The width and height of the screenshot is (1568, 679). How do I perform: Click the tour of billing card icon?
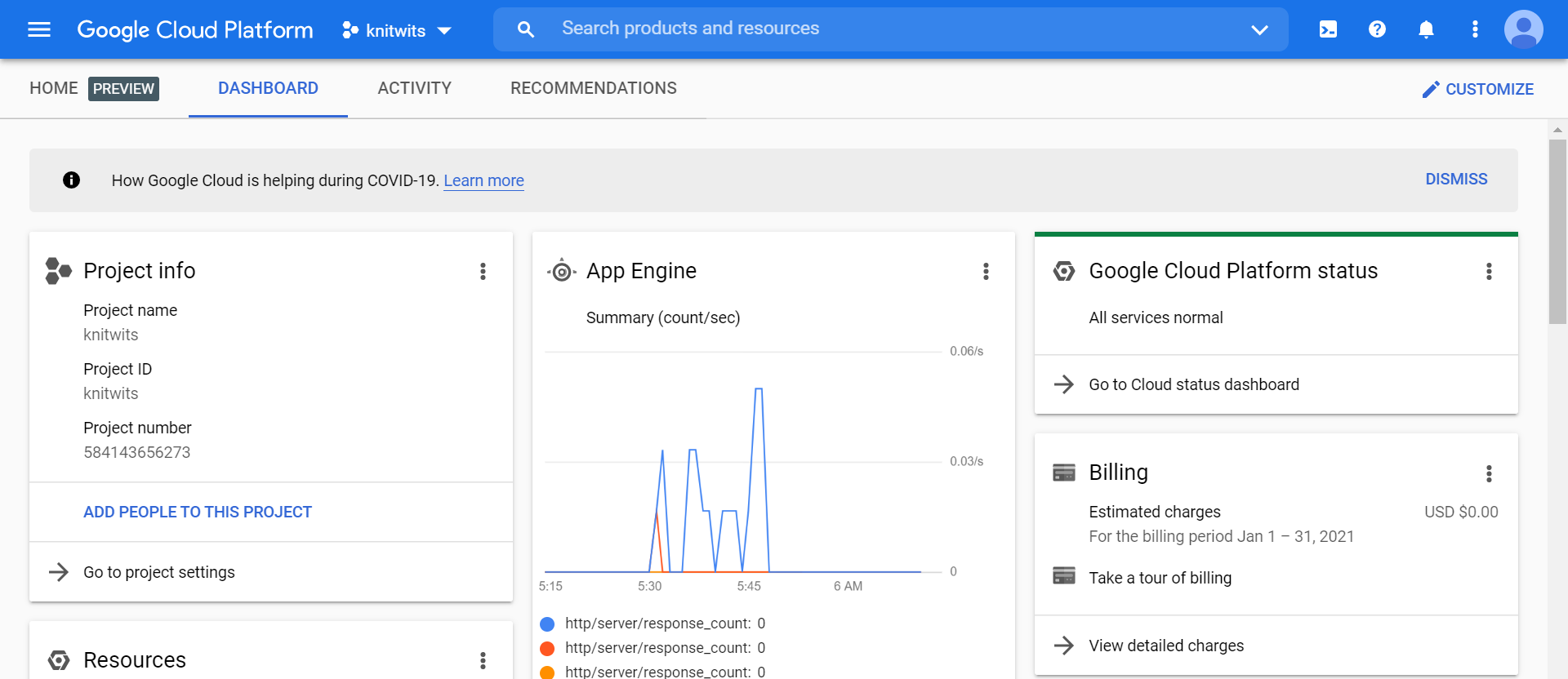pos(1064,575)
